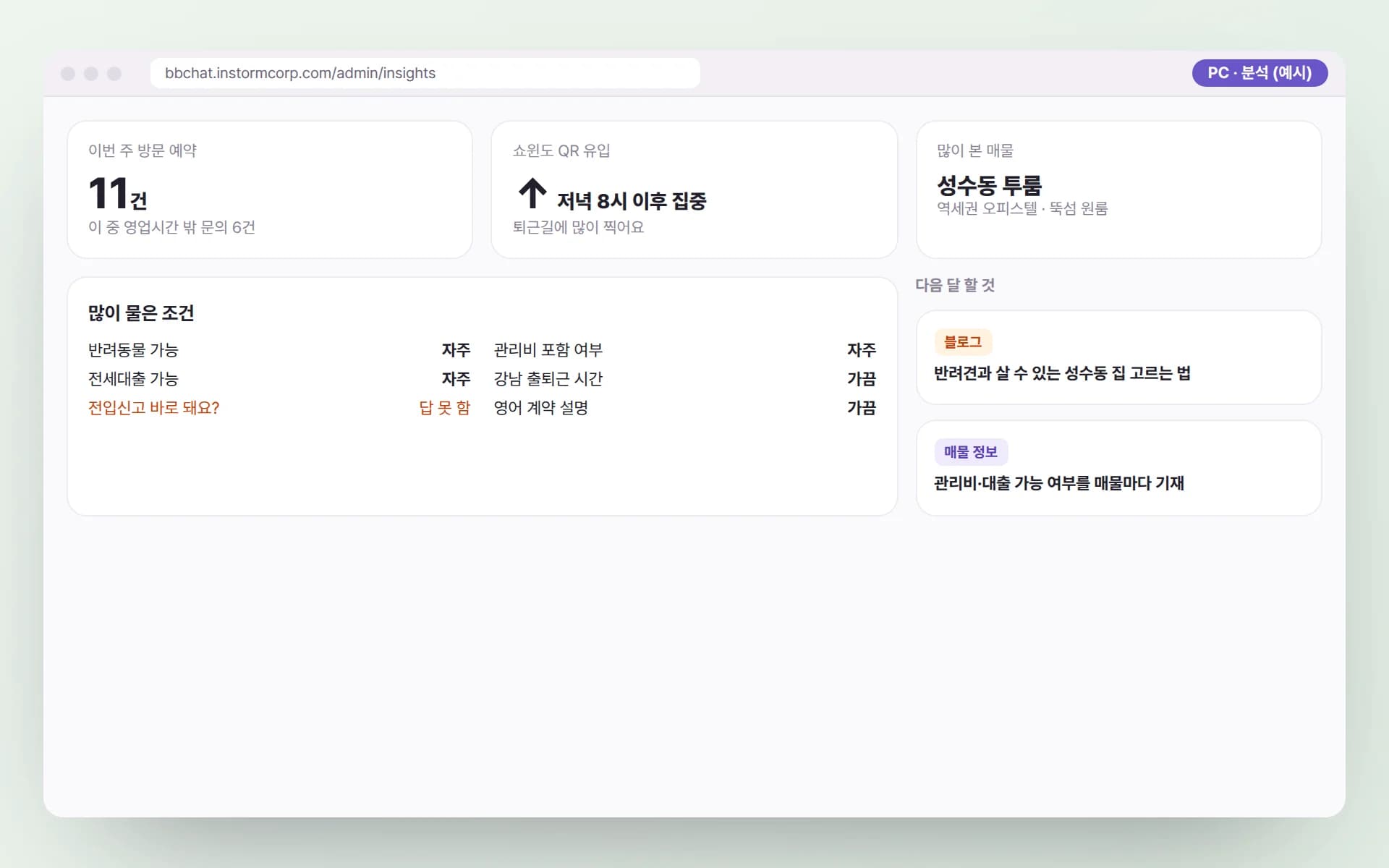Click 저녁 8시 이후 집중 headline

coord(631,200)
